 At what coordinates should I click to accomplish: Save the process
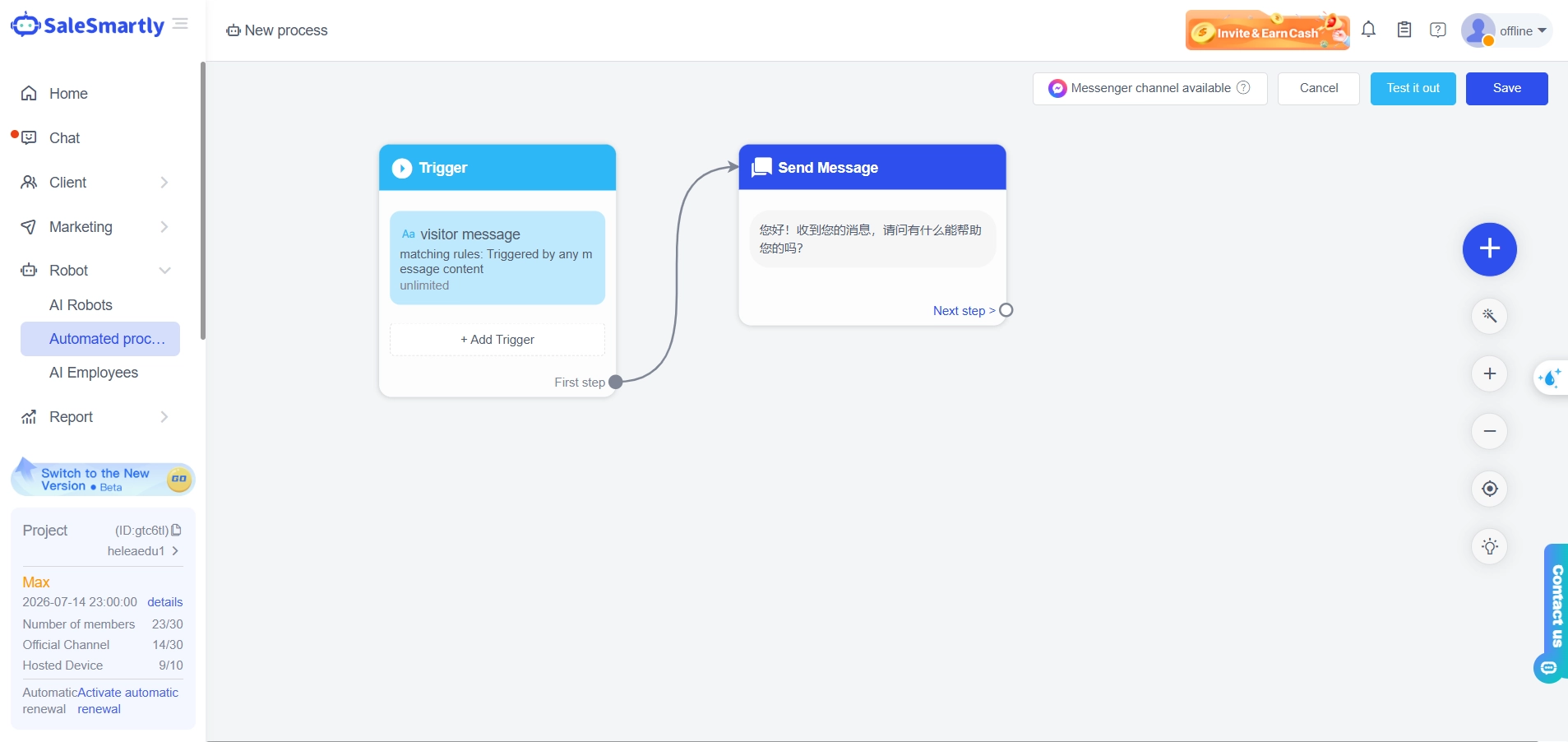(x=1506, y=88)
